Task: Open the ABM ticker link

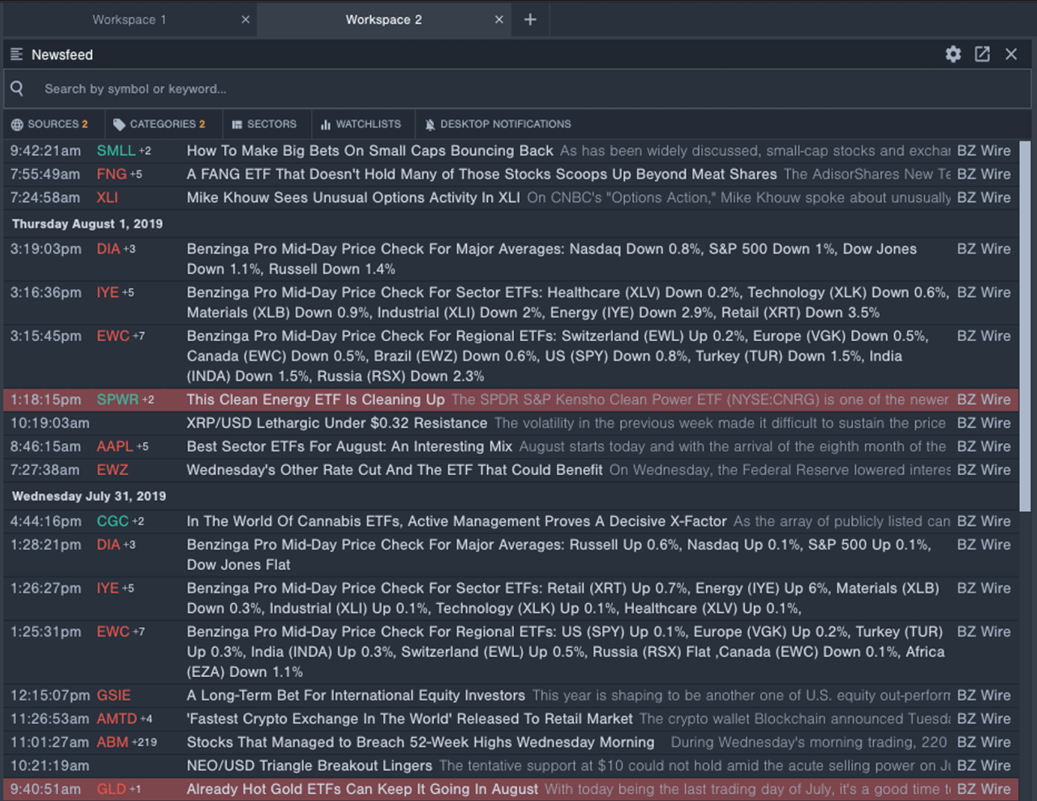Action: point(112,742)
